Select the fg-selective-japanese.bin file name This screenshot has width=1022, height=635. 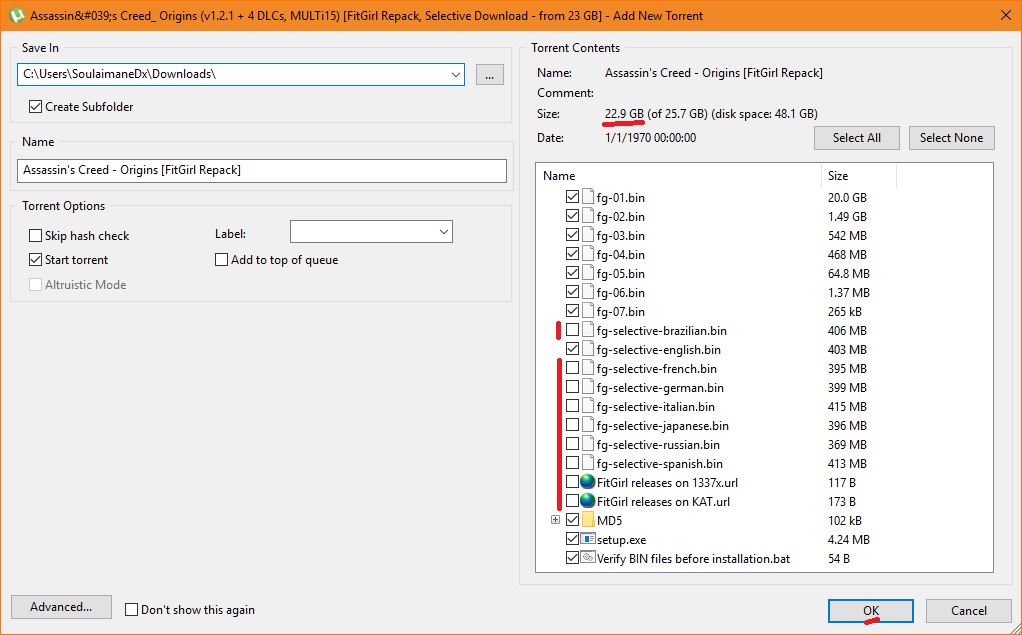tap(662, 425)
